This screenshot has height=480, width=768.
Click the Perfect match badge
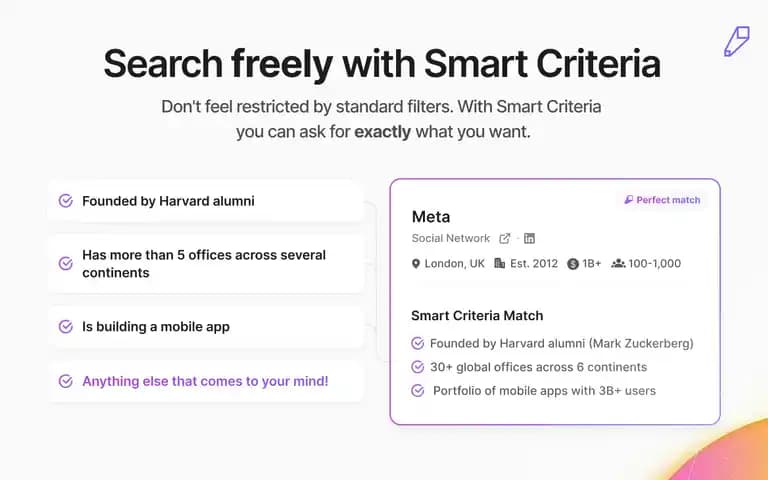click(x=662, y=200)
